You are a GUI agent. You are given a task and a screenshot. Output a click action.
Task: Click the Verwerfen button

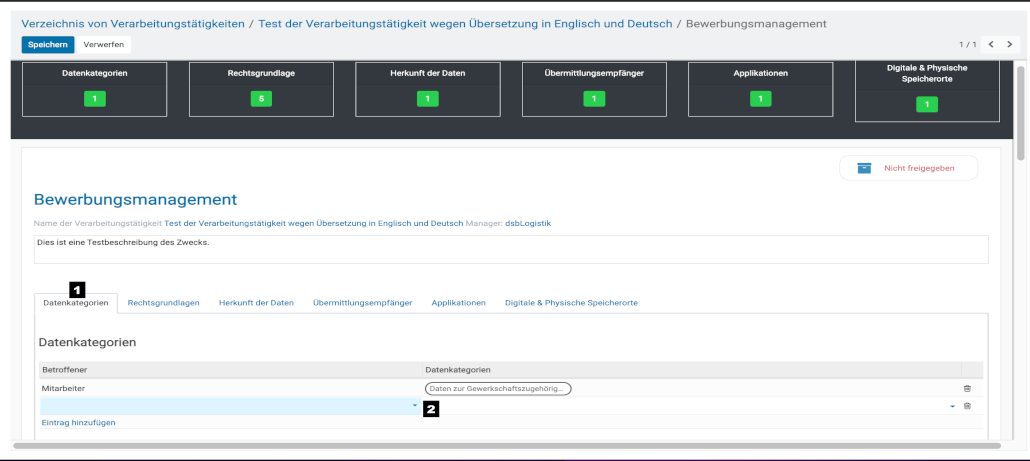pos(104,45)
